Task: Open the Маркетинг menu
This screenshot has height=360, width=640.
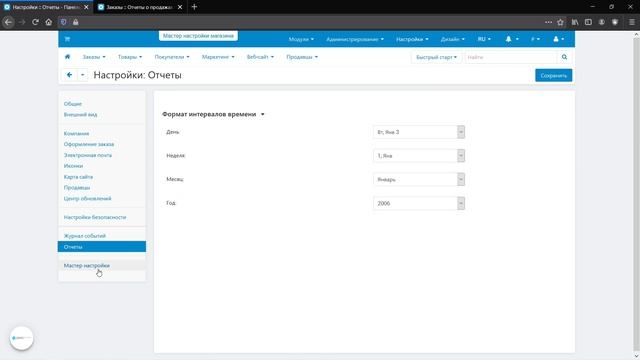Action: point(218,57)
